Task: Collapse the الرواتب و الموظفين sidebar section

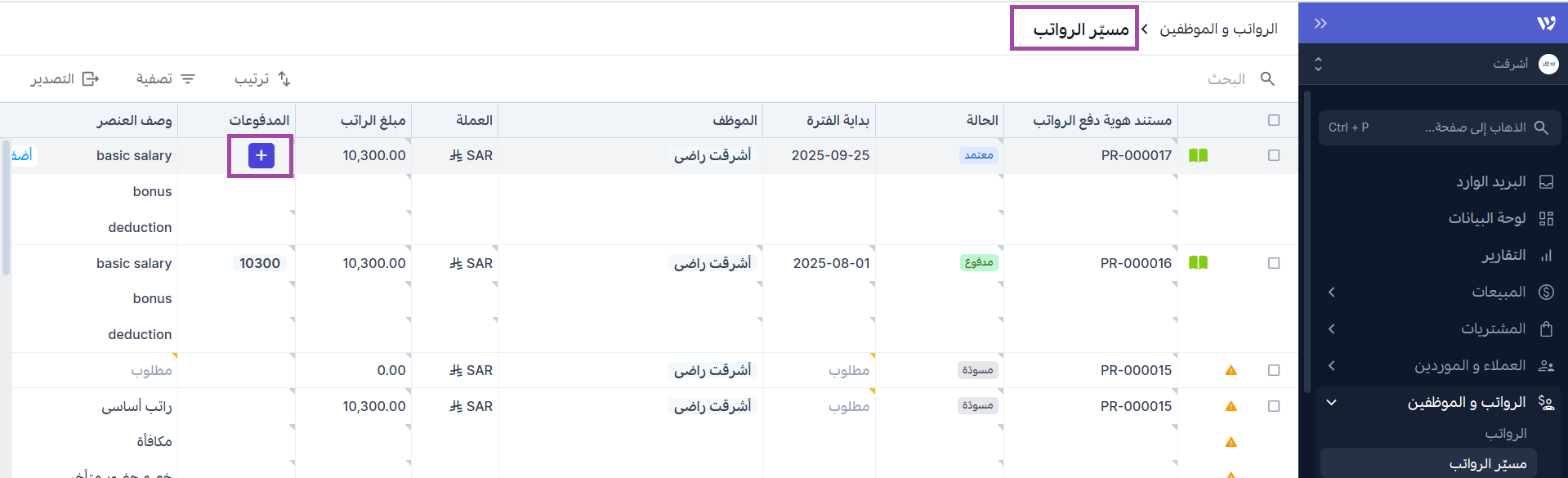Action: [x=1332, y=403]
